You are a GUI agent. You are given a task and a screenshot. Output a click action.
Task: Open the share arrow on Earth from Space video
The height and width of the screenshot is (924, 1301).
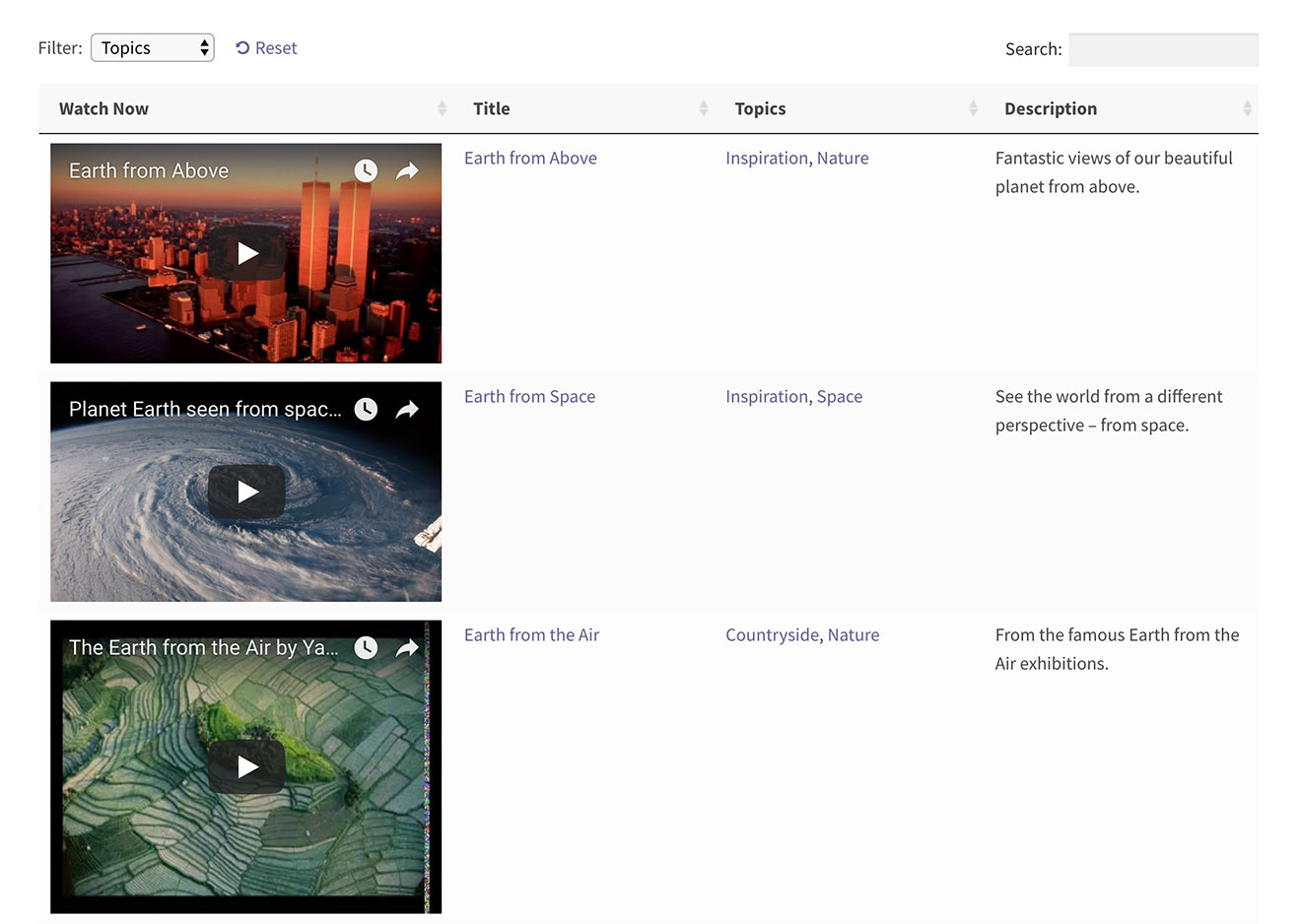pos(407,409)
